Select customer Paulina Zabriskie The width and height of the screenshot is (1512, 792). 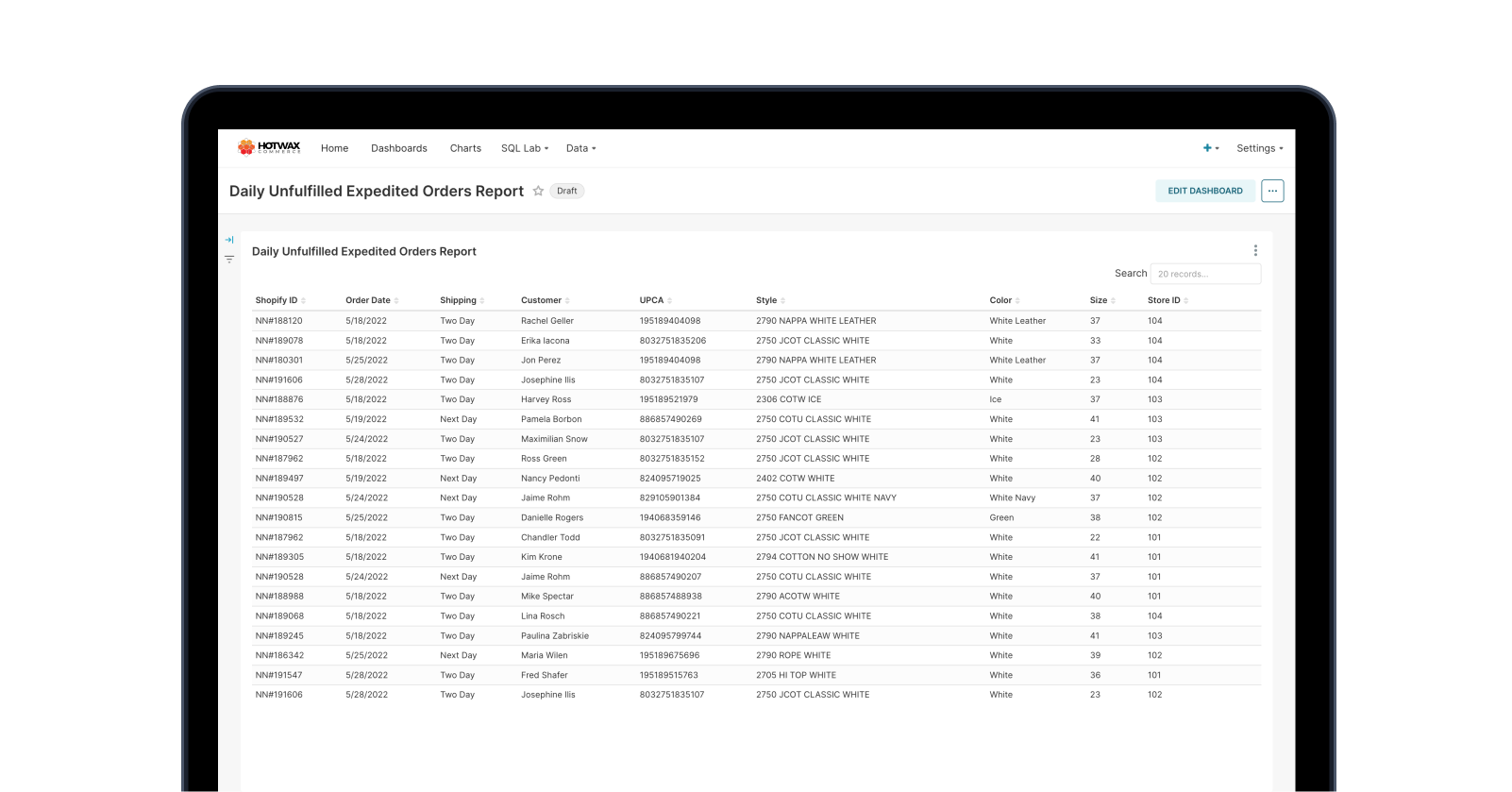[555, 635]
